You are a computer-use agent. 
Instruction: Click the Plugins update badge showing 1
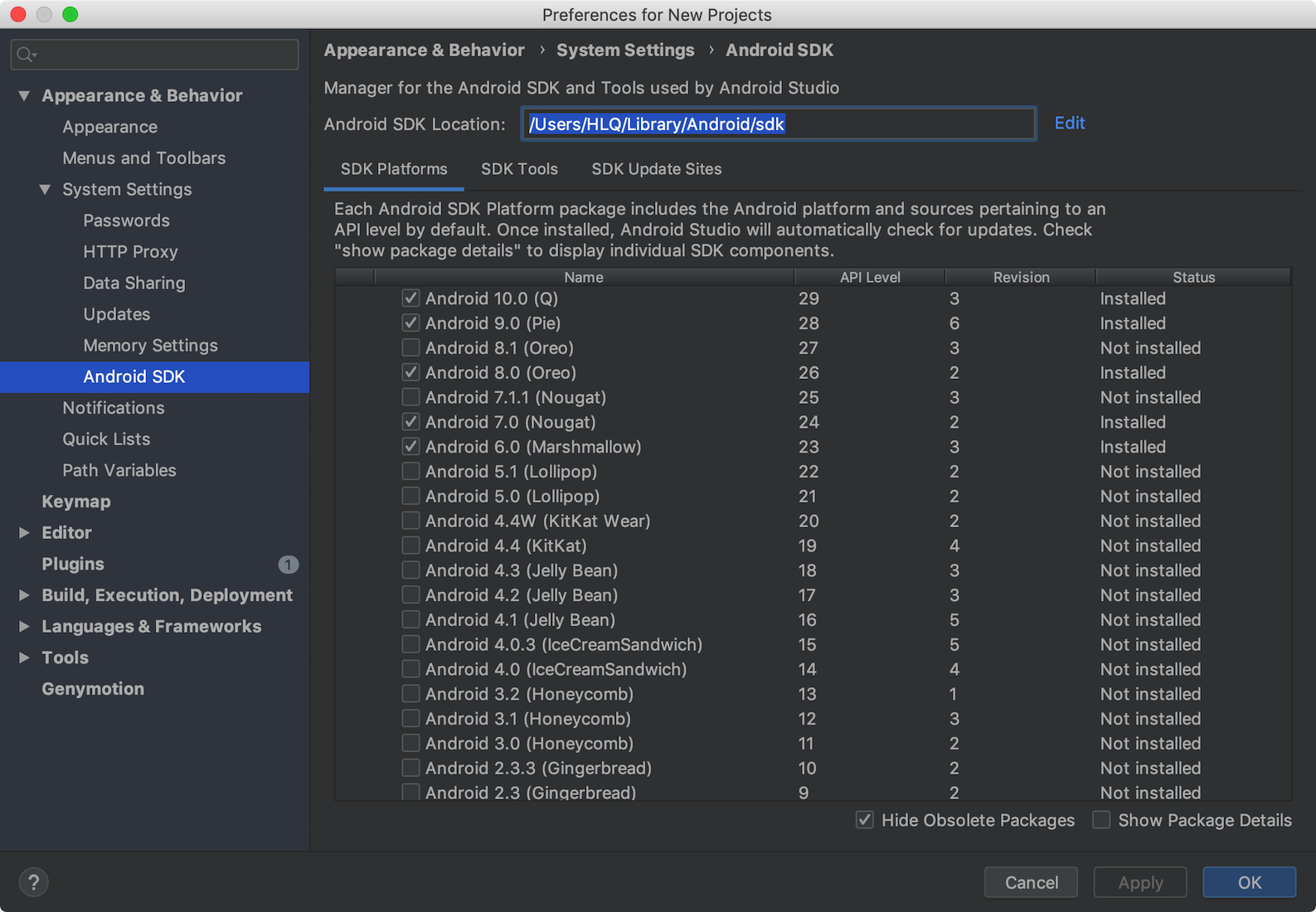[288, 565]
